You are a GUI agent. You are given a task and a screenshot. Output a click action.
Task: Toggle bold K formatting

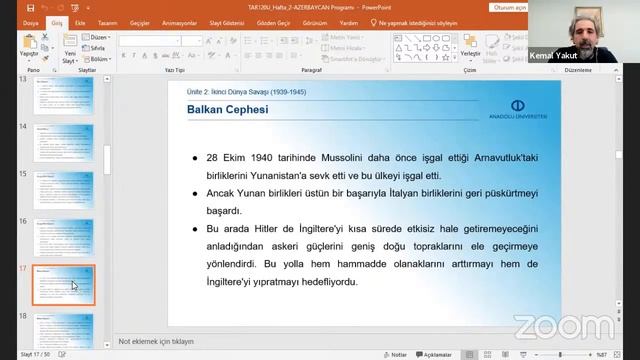(x=124, y=56)
